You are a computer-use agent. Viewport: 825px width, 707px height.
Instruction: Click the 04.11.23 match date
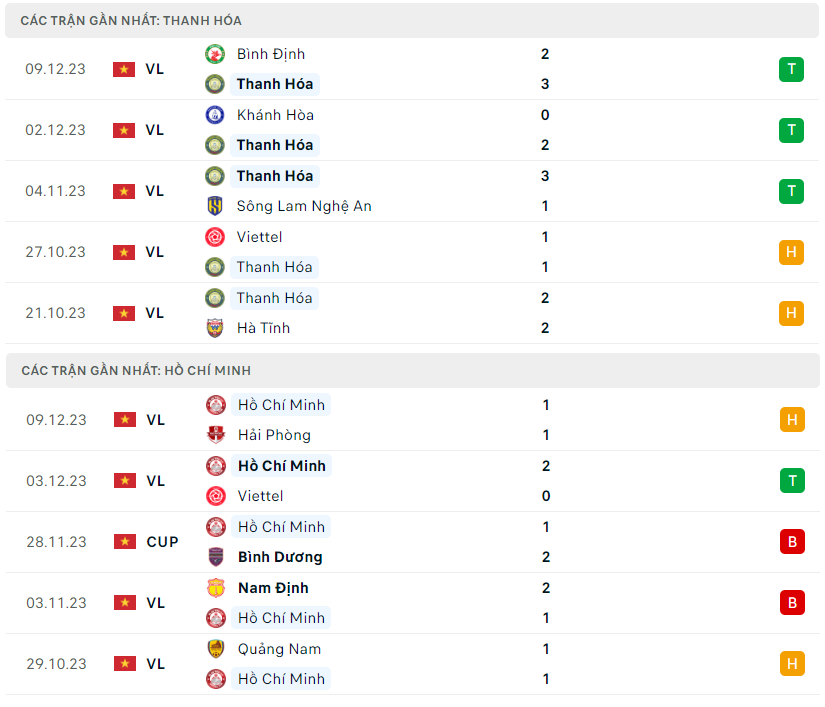(56, 191)
